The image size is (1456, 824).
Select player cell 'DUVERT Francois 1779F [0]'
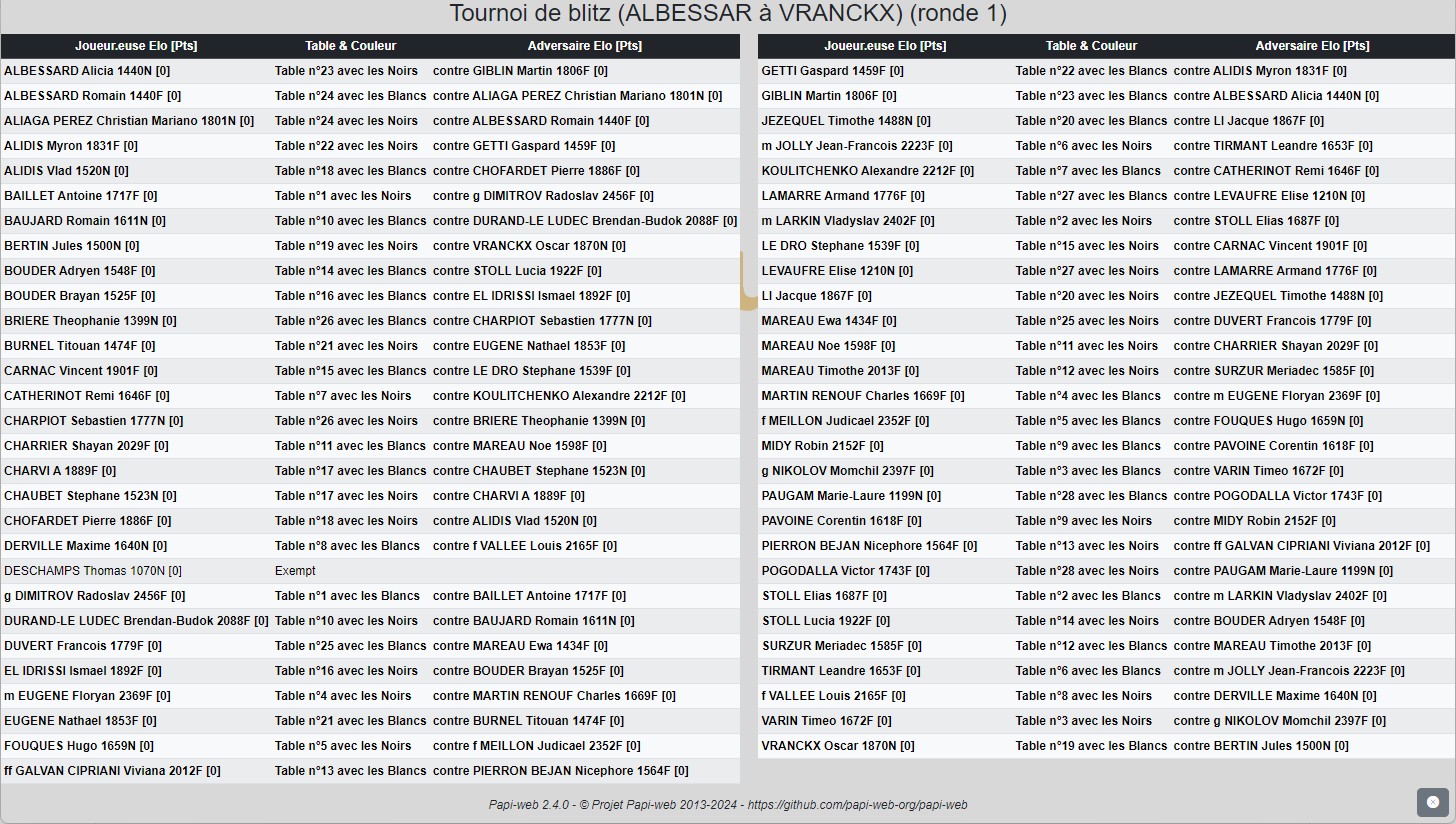click(x=83, y=646)
